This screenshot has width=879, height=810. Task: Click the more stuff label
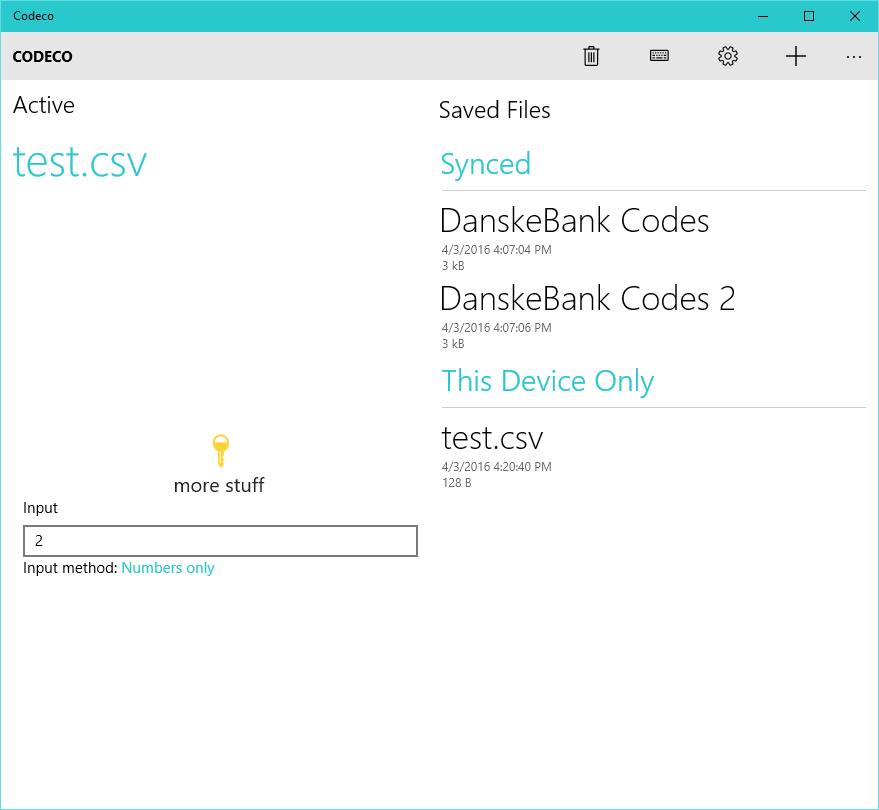(219, 485)
